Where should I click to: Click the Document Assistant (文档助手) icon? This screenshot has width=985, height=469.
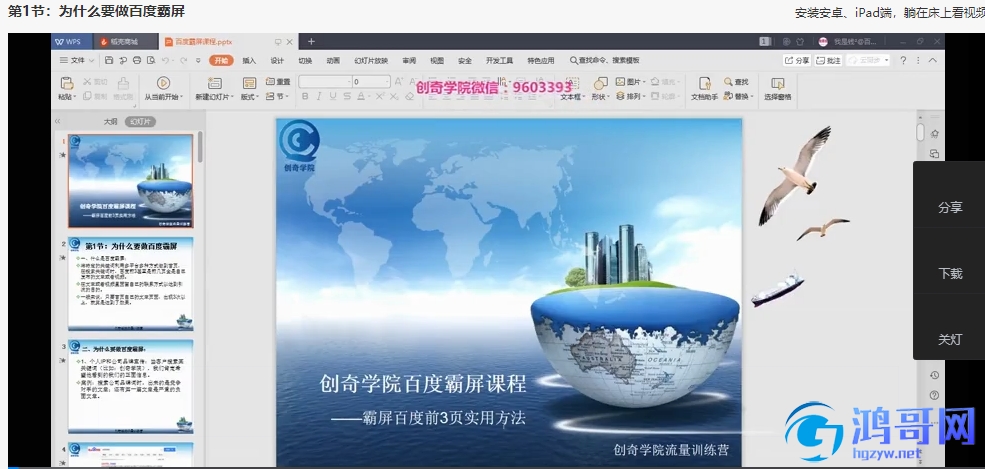705,84
